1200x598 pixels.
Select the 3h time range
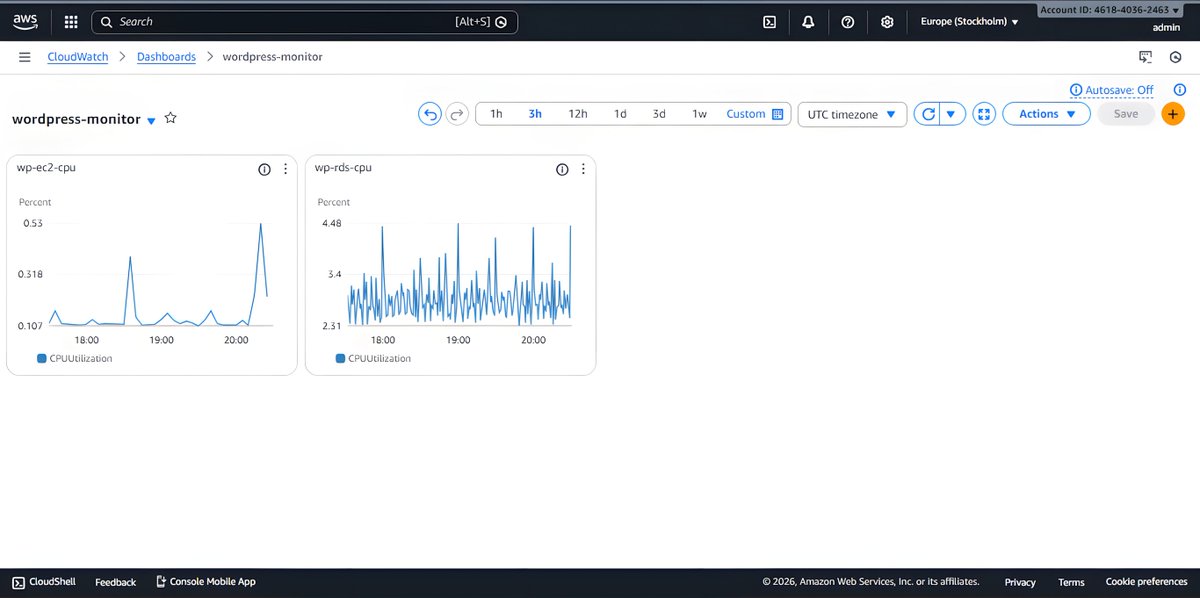click(x=535, y=114)
